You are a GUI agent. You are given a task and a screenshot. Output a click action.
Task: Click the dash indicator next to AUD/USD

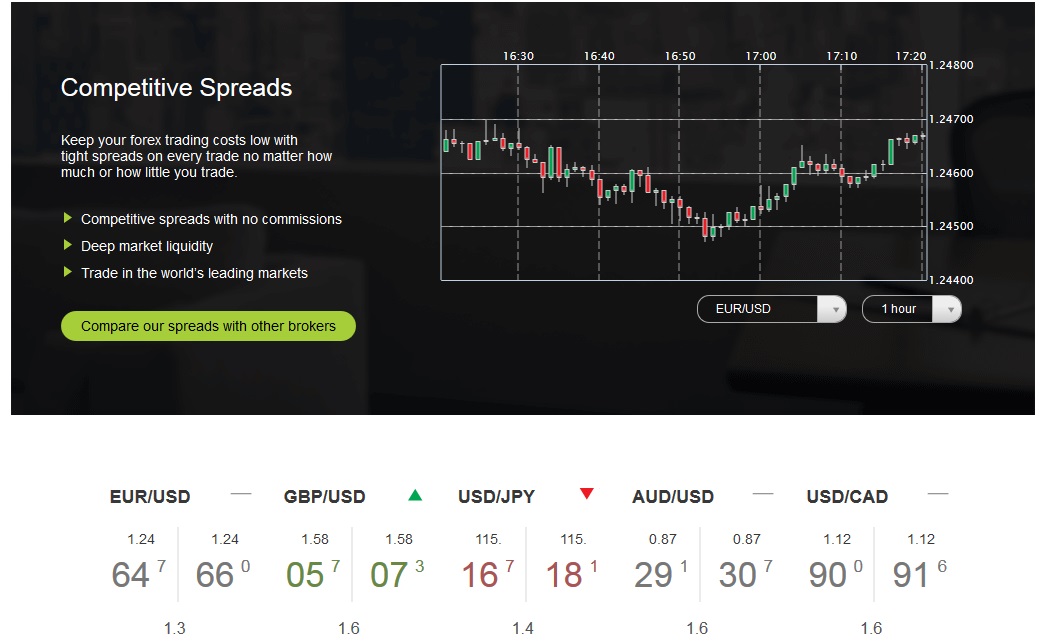pos(763,494)
